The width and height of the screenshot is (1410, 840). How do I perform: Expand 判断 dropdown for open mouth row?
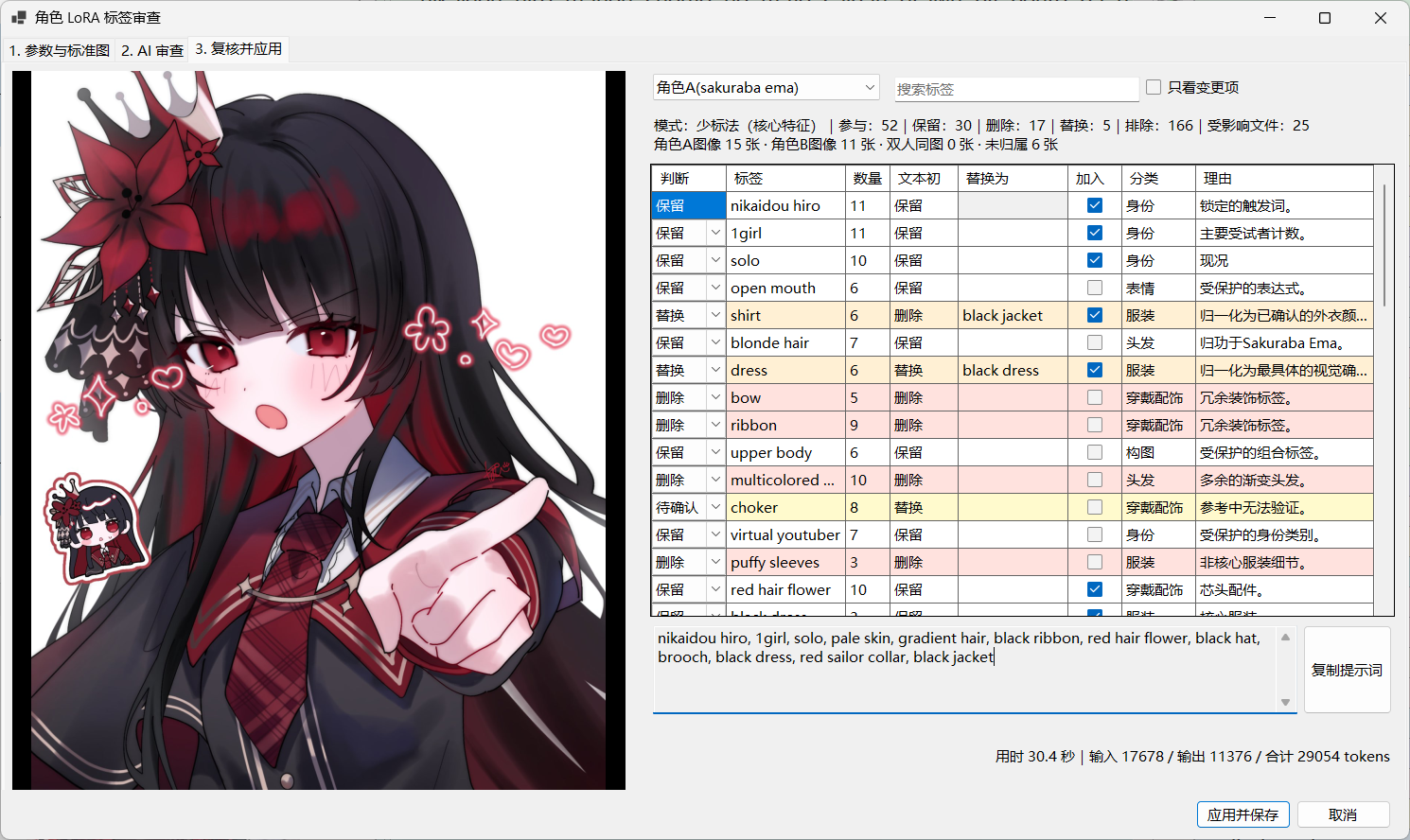[x=715, y=288]
